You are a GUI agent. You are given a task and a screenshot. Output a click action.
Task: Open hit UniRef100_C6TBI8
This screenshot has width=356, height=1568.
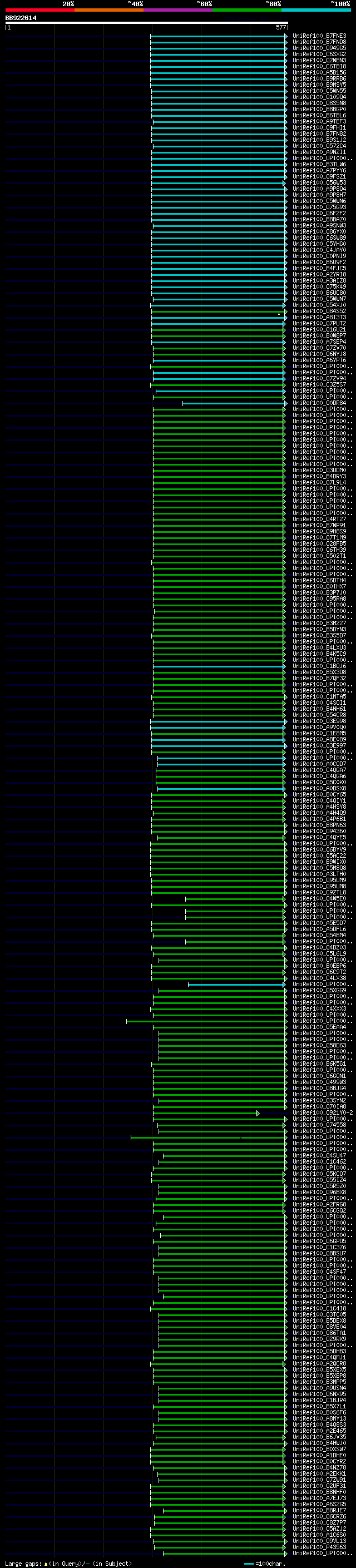319,66
